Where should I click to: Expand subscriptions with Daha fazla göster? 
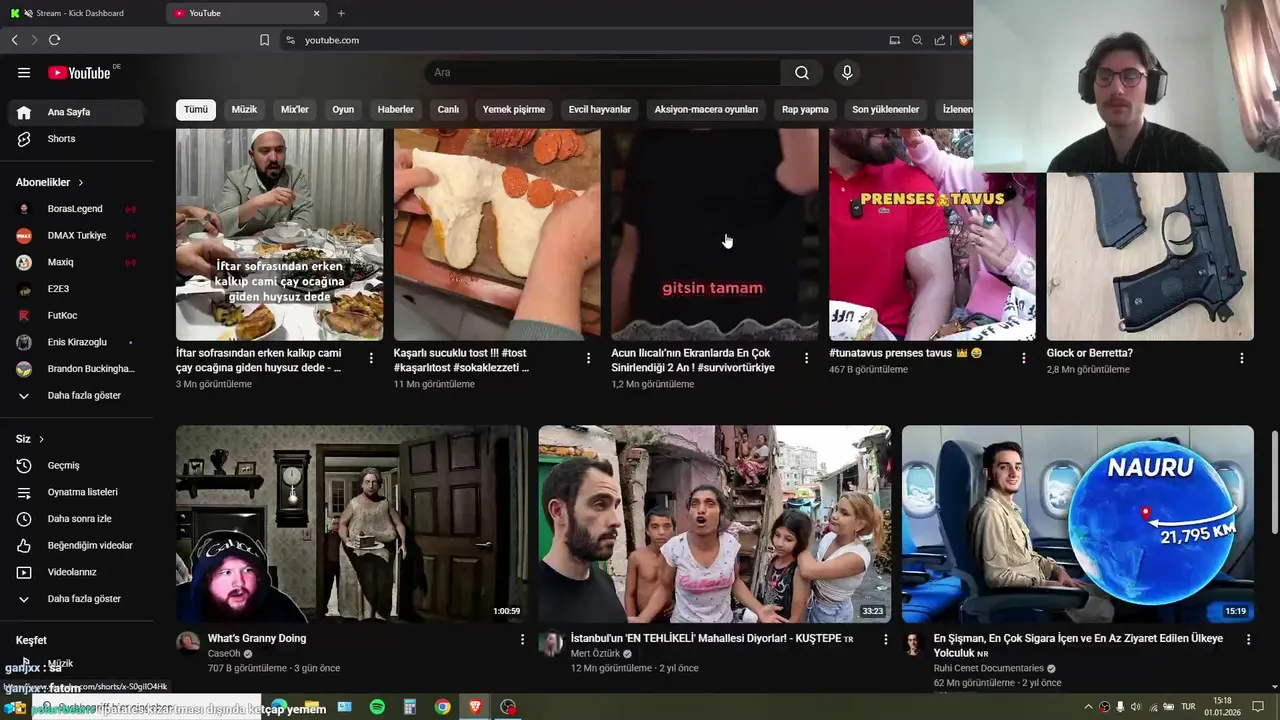[x=76, y=395]
